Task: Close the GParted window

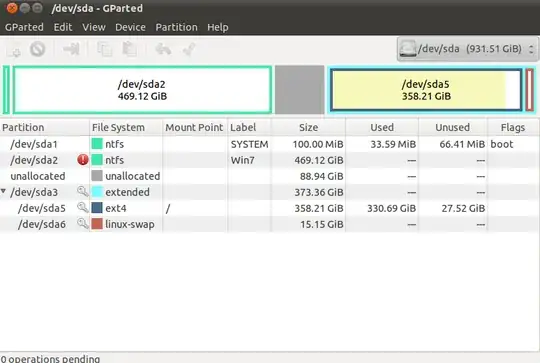Action: (12, 8)
